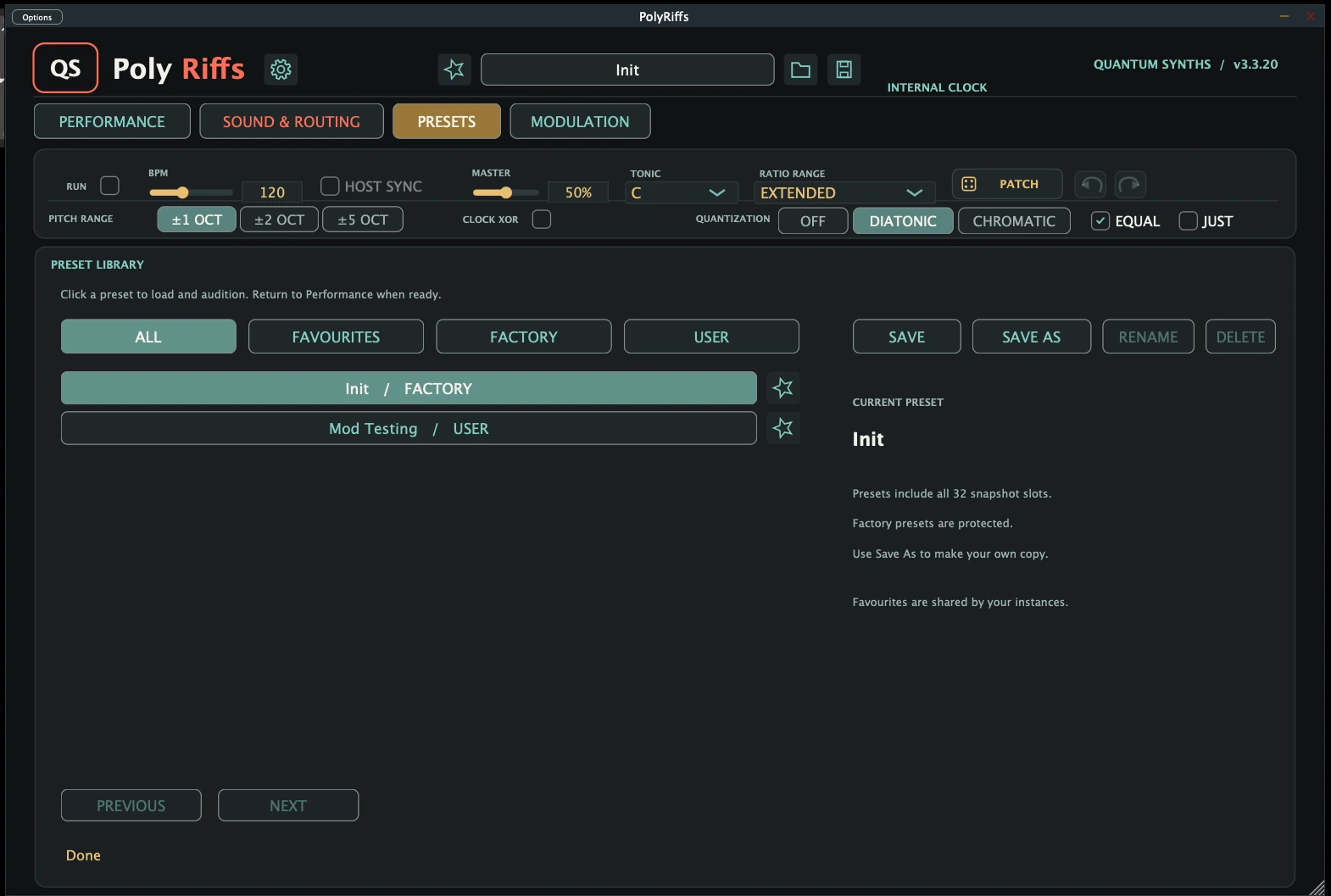The width and height of the screenshot is (1331, 896).
Task: Filter presets by FACTORY
Action: coord(524,337)
